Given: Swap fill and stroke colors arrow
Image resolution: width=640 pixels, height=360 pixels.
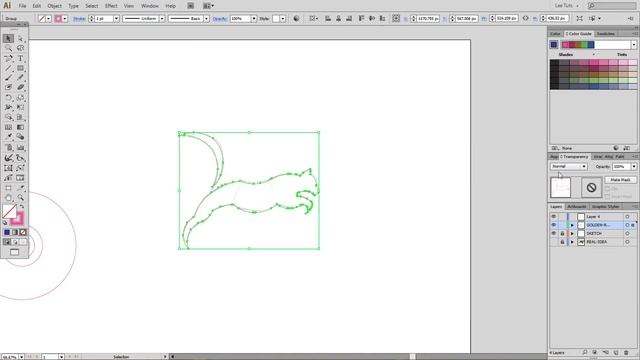Looking at the screenshot, I should [x=22, y=207].
